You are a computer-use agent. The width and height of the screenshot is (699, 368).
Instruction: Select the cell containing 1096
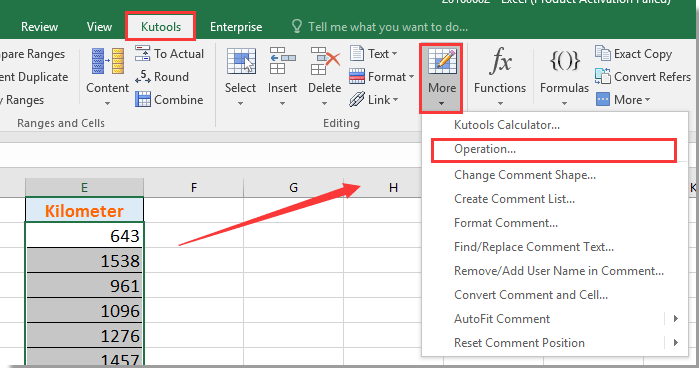[84, 310]
